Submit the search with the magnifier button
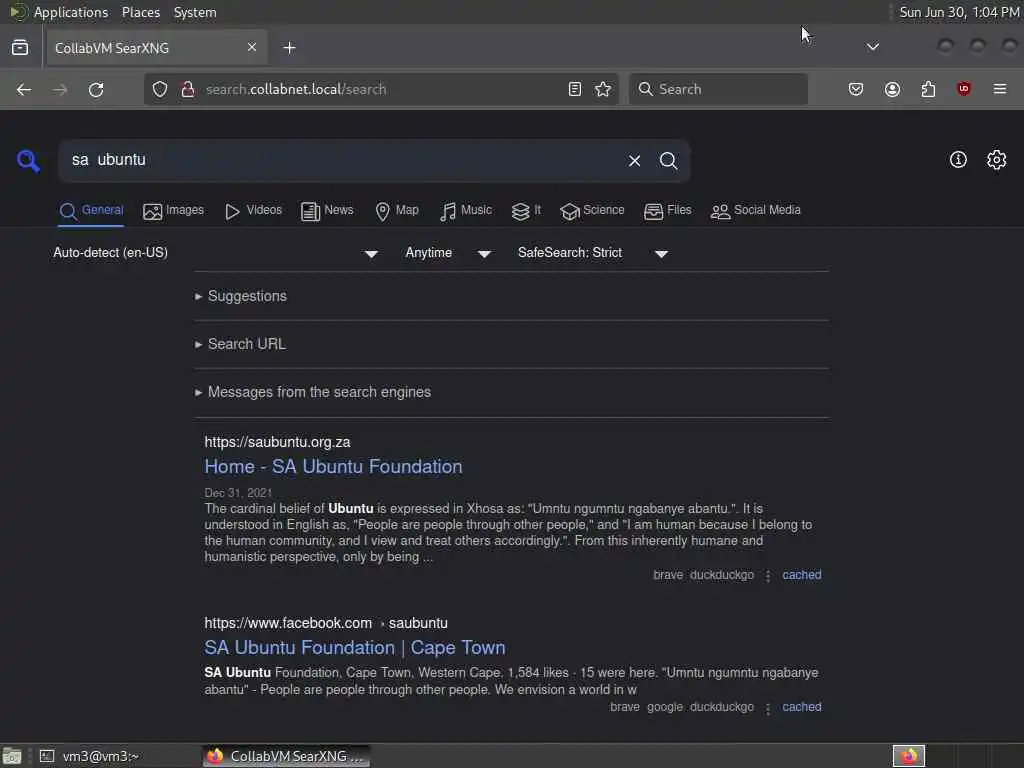Screen dimensions: 1024x768 [x=668, y=161]
